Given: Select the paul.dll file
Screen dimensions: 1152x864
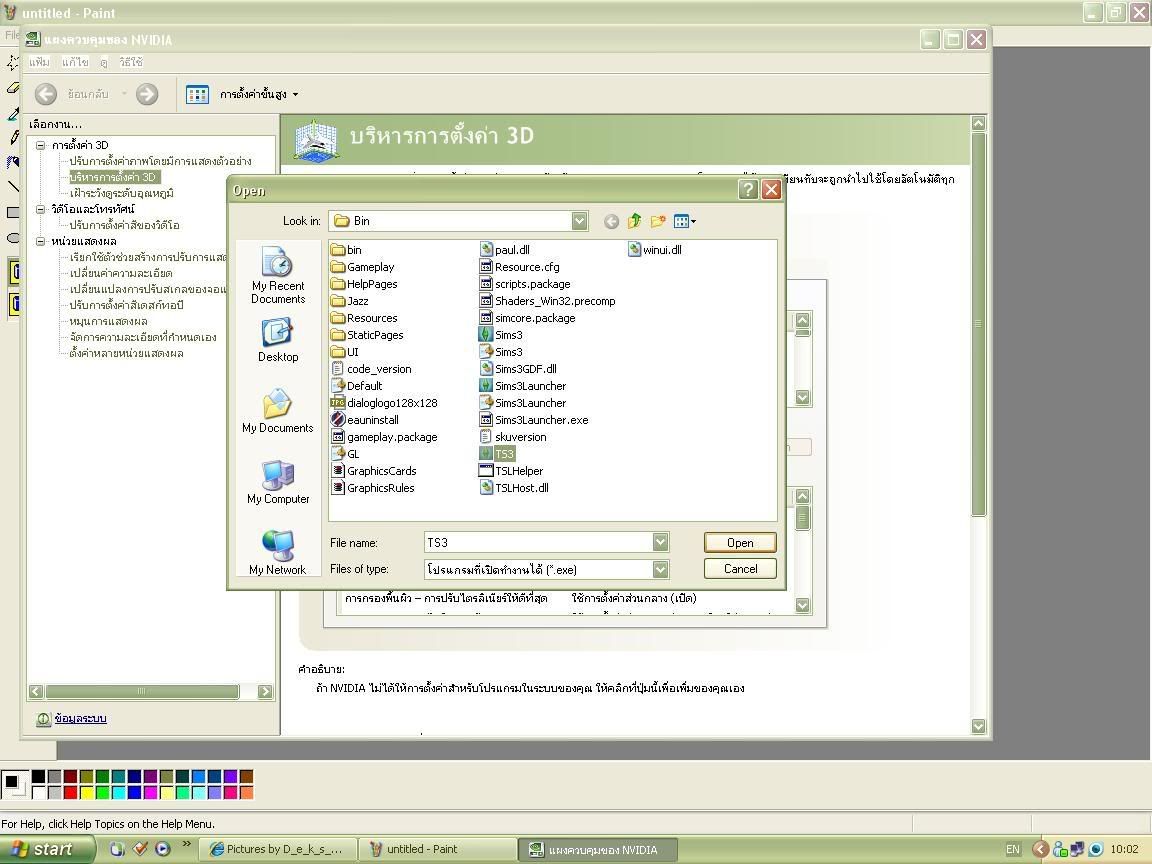Looking at the screenshot, I should [x=505, y=251].
